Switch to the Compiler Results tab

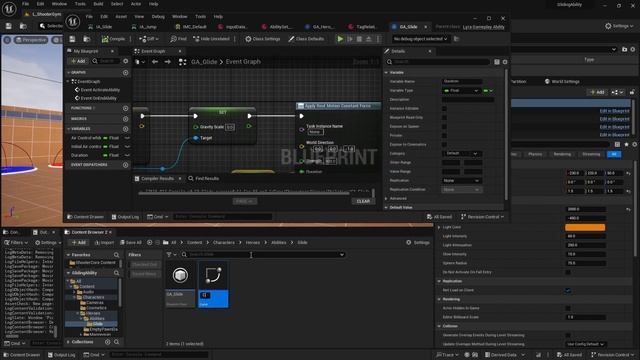pyautogui.click(x=158, y=179)
